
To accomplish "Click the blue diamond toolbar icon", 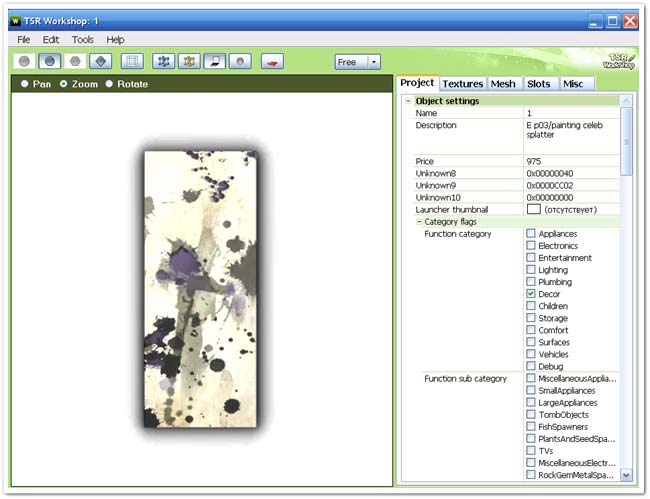I will click(x=101, y=61).
